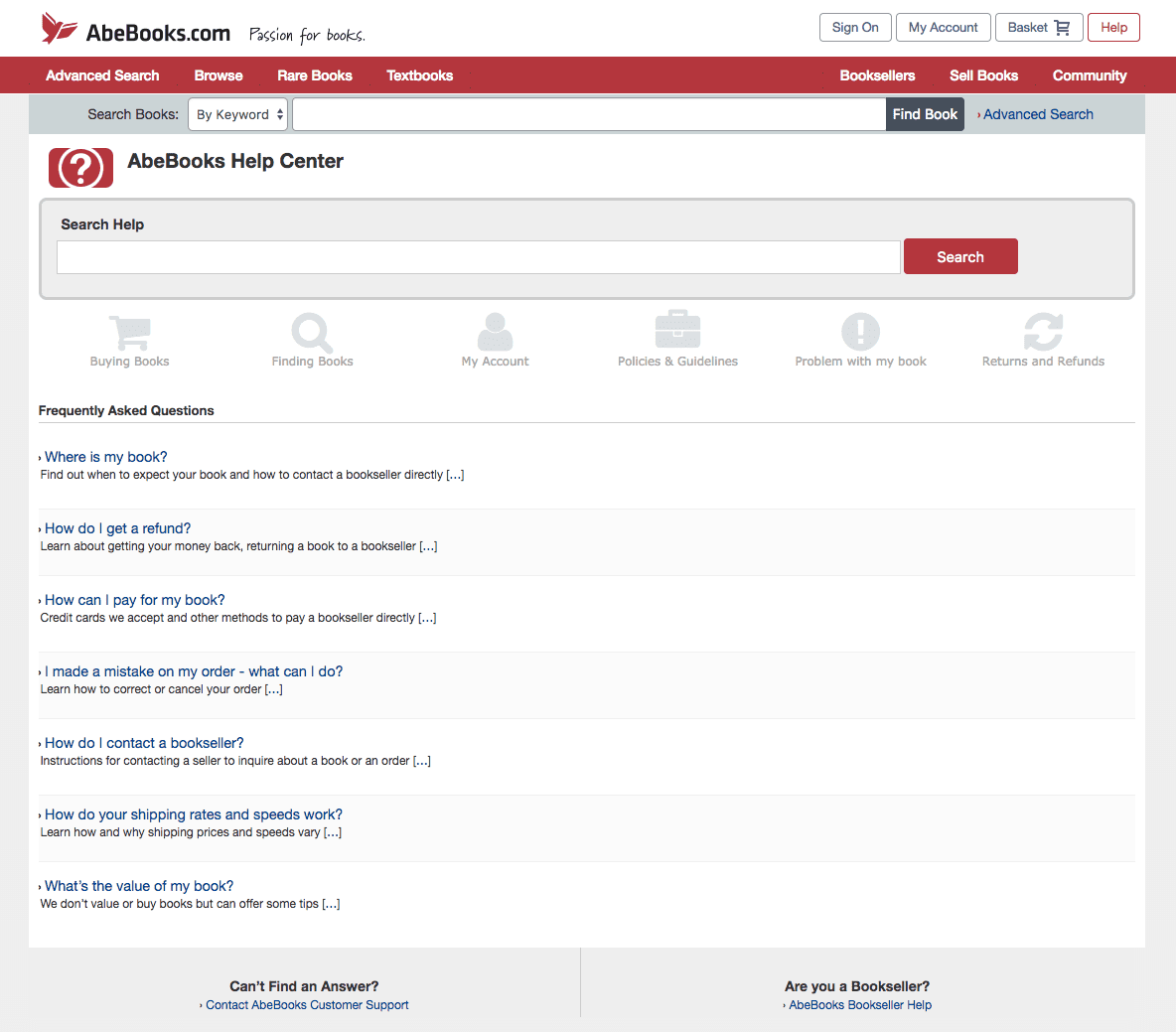
Task: Click the Help Center question mark icon
Action: [x=81, y=167]
